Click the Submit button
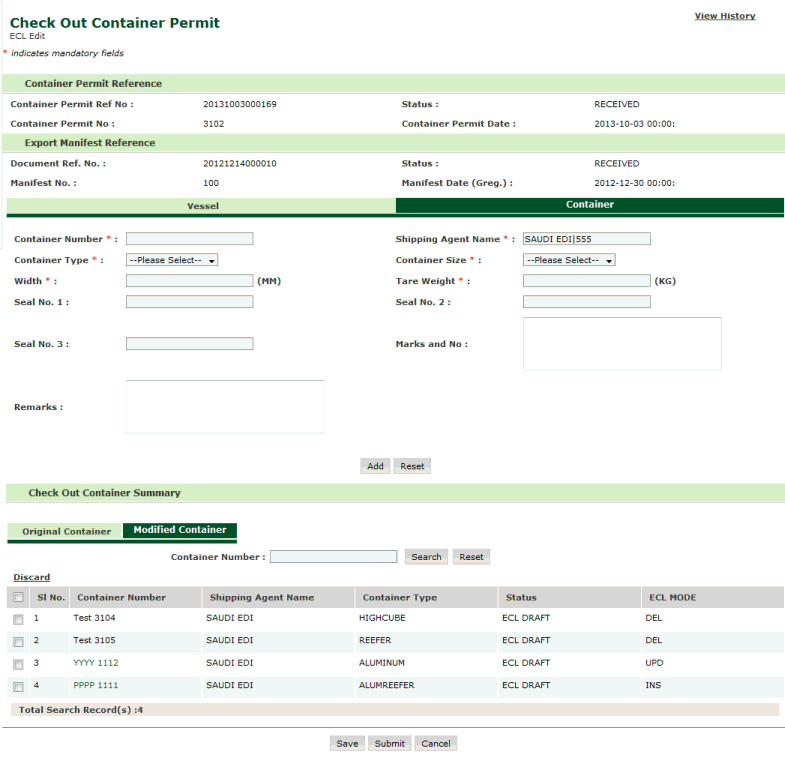The width and height of the screenshot is (785, 763). tap(389, 744)
